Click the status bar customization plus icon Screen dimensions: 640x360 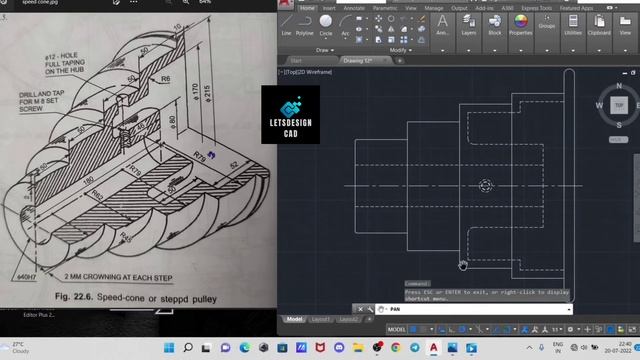pyautogui.click(x=587, y=329)
